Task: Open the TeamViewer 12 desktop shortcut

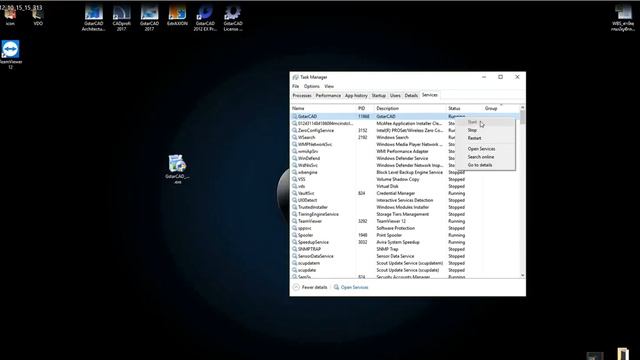Action: 10,54
